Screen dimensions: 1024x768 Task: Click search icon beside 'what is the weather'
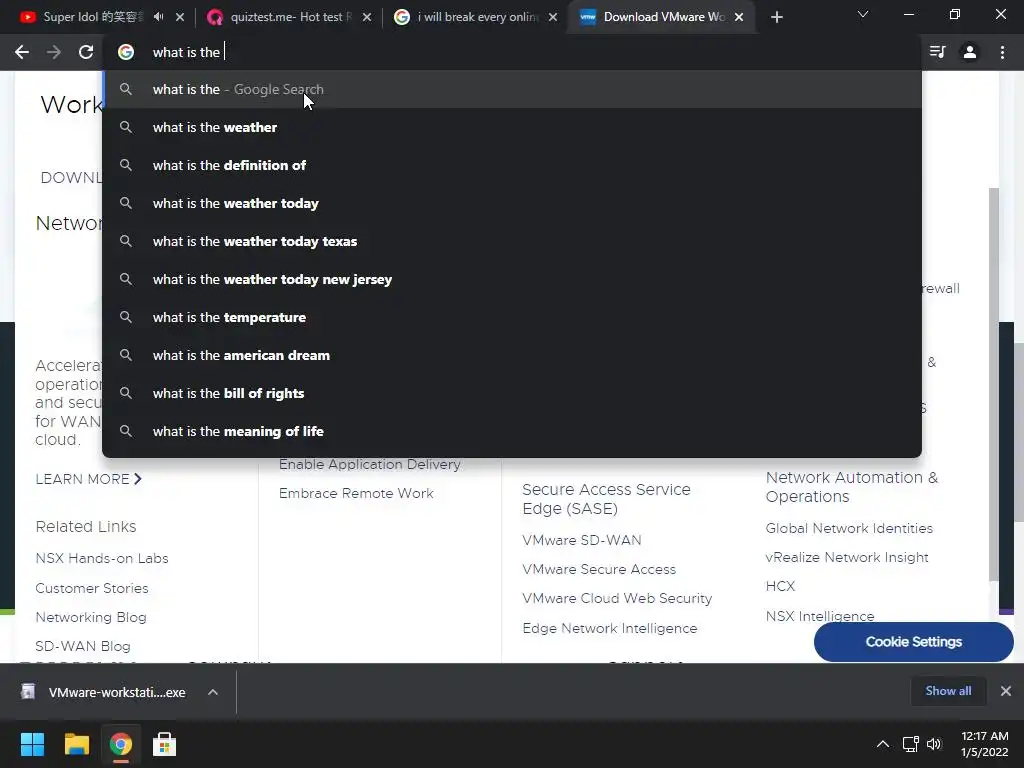click(x=126, y=127)
